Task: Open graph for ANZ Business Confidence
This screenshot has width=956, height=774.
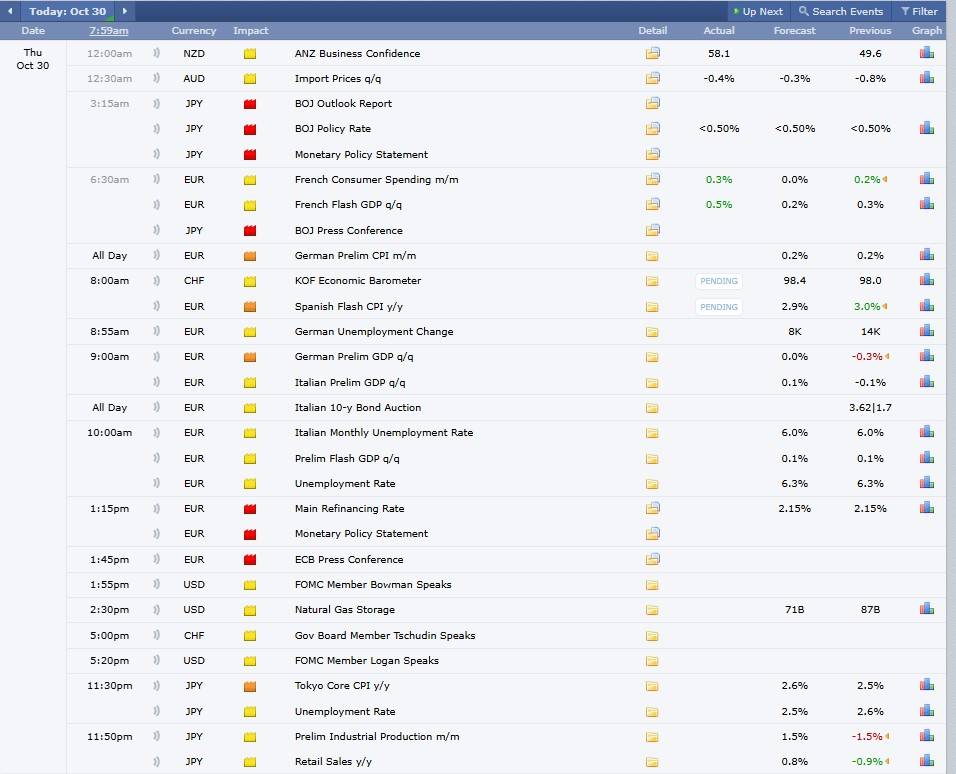Action: click(926, 53)
